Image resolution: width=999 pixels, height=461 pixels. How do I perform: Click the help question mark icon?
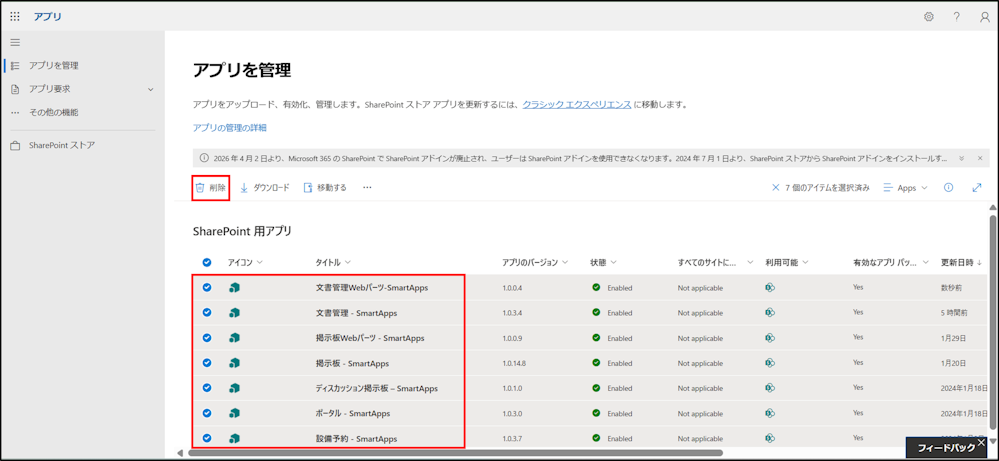[x=957, y=17]
